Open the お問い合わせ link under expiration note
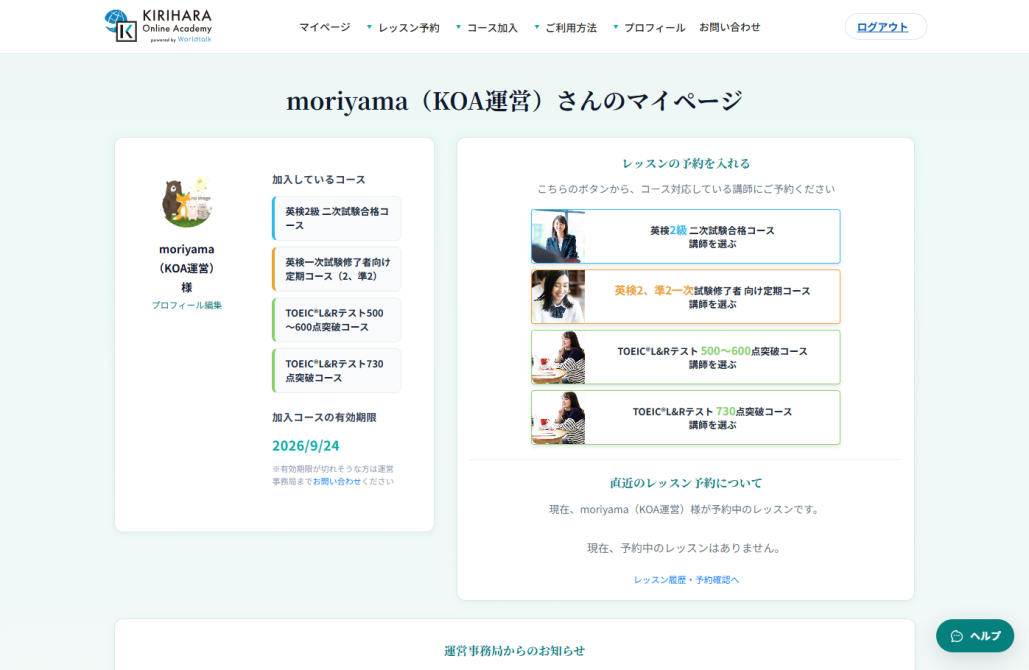This screenshot has width=1029, height=670. coord(337,481)
